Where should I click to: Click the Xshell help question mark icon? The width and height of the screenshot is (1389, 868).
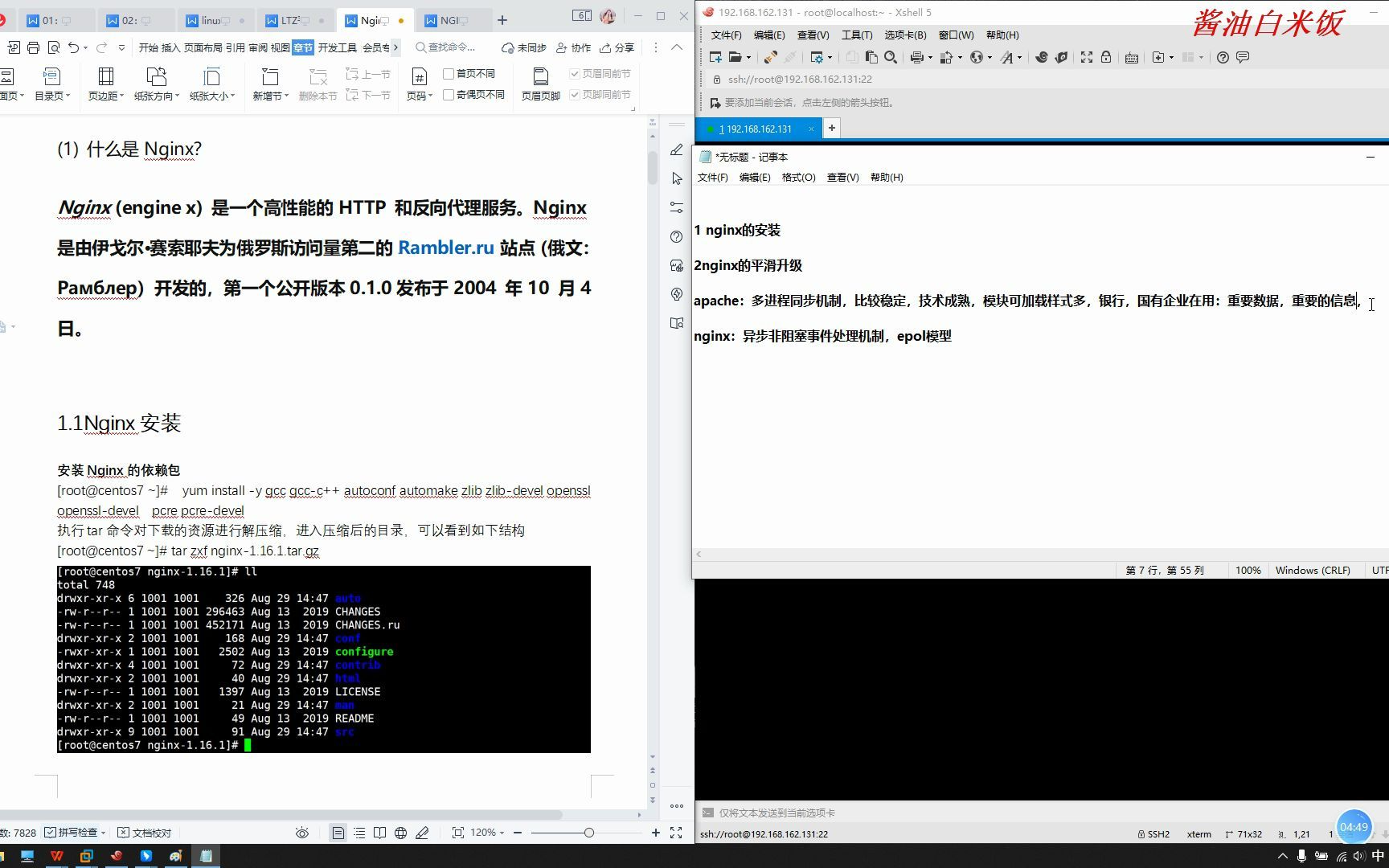(1223, 57)
